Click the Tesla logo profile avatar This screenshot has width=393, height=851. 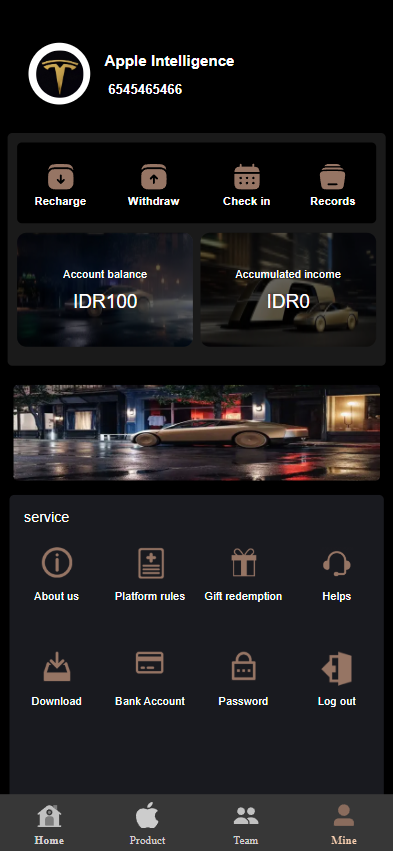coord(59,74)
